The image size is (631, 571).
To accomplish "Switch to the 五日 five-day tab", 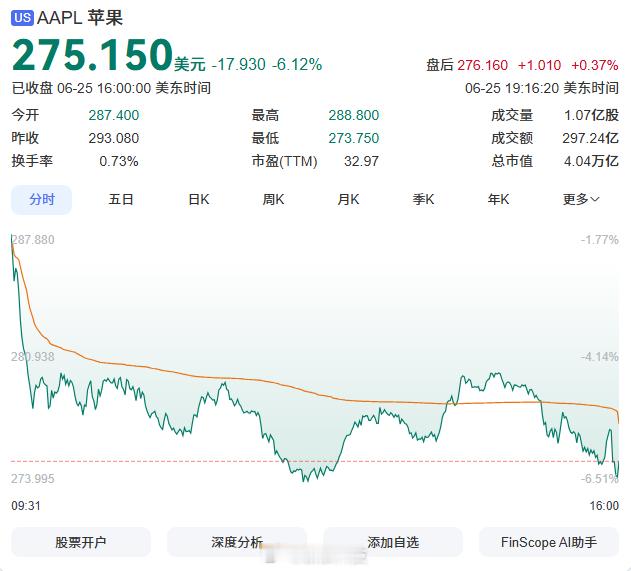I will click(121, 200).
